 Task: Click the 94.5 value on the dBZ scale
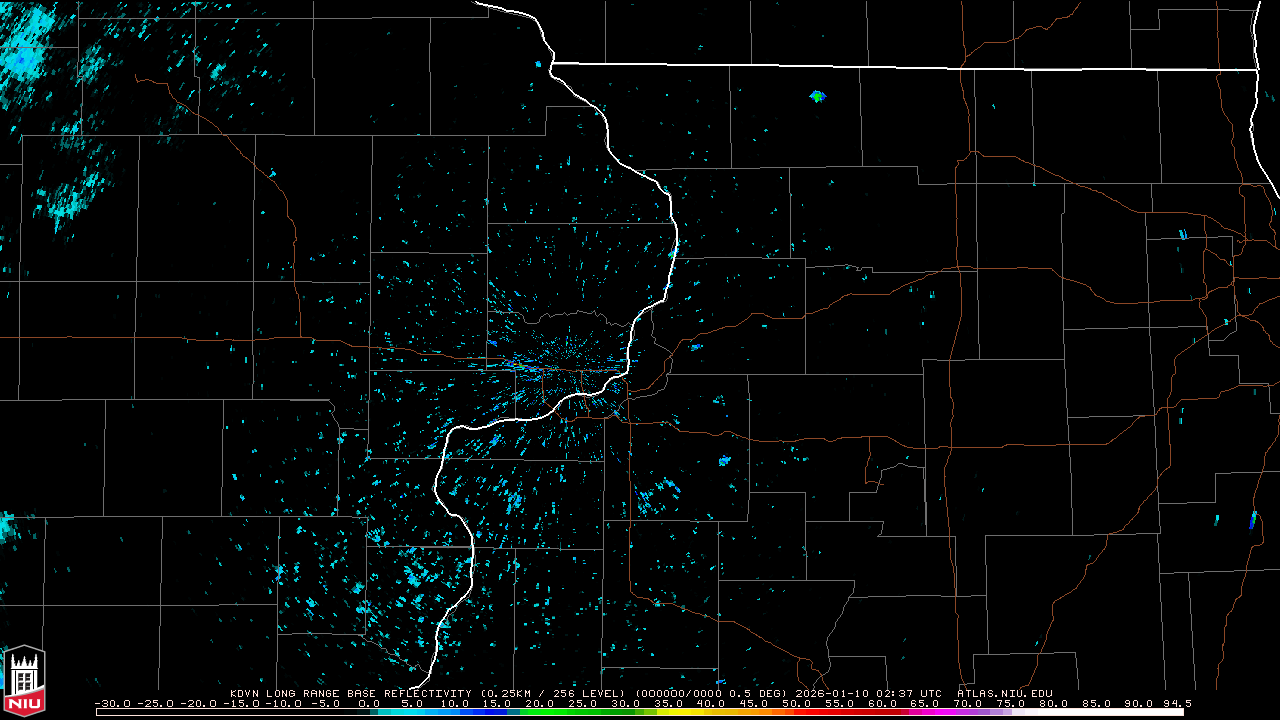[1177, 704]
